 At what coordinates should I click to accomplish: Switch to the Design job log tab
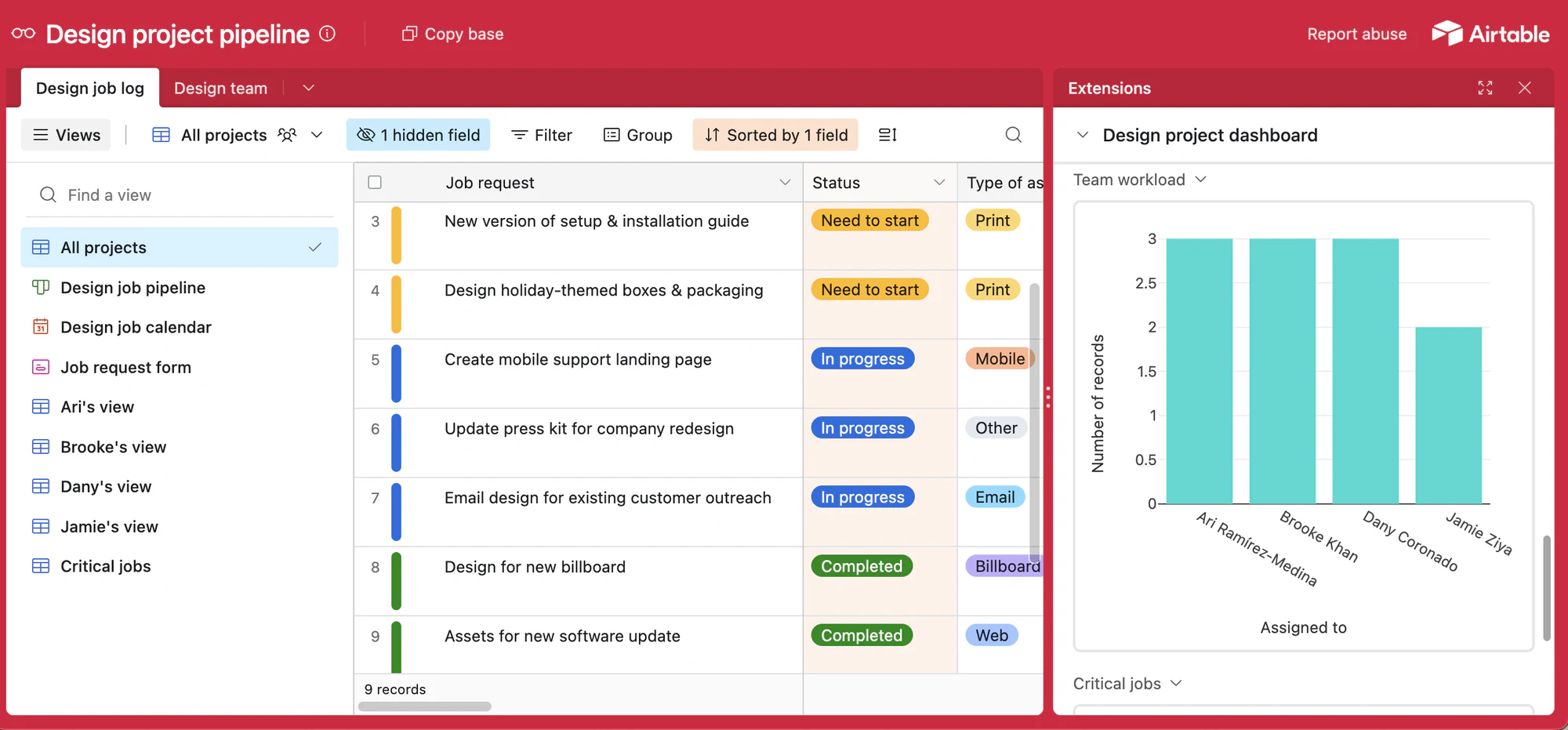point(90,88)
